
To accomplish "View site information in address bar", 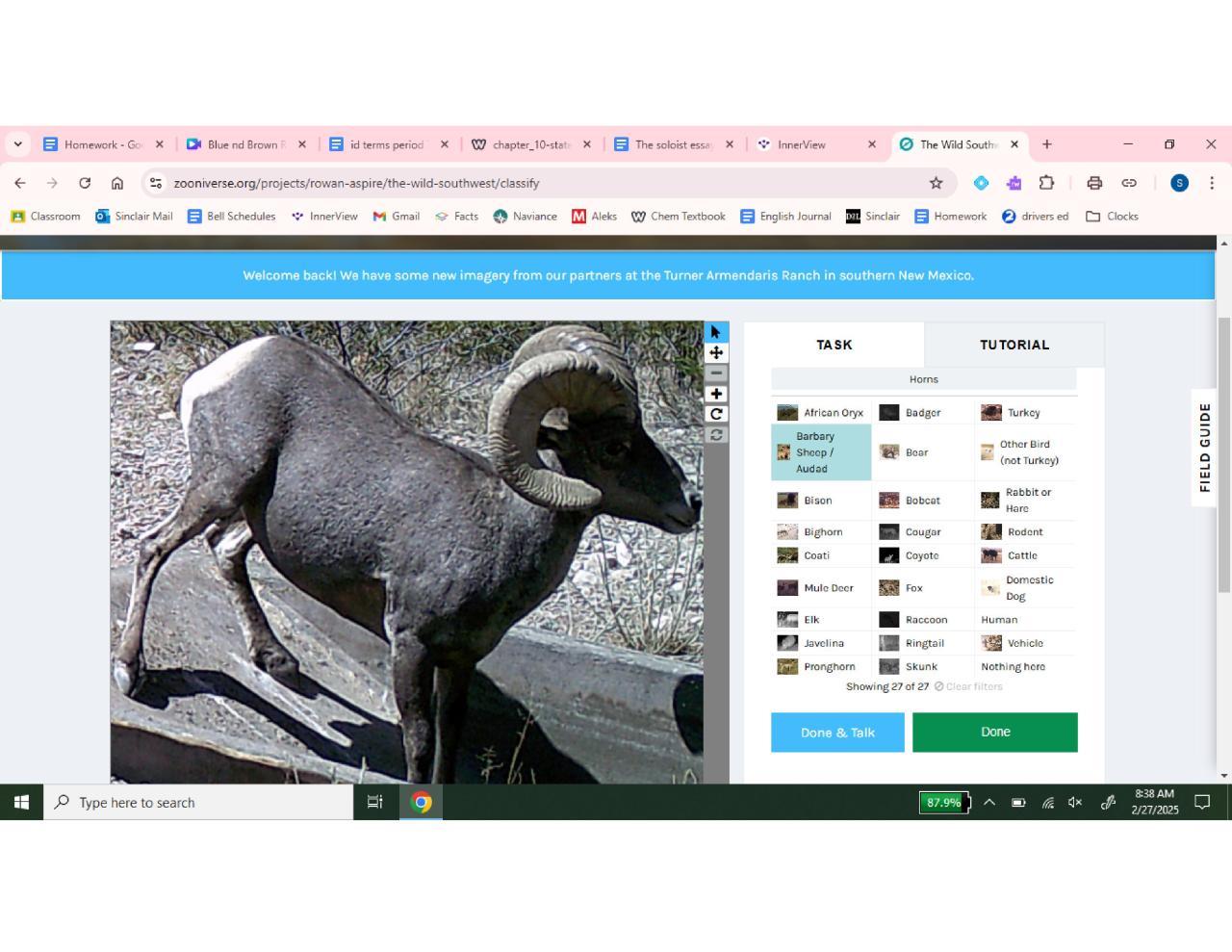I will (x=155, y=183).
